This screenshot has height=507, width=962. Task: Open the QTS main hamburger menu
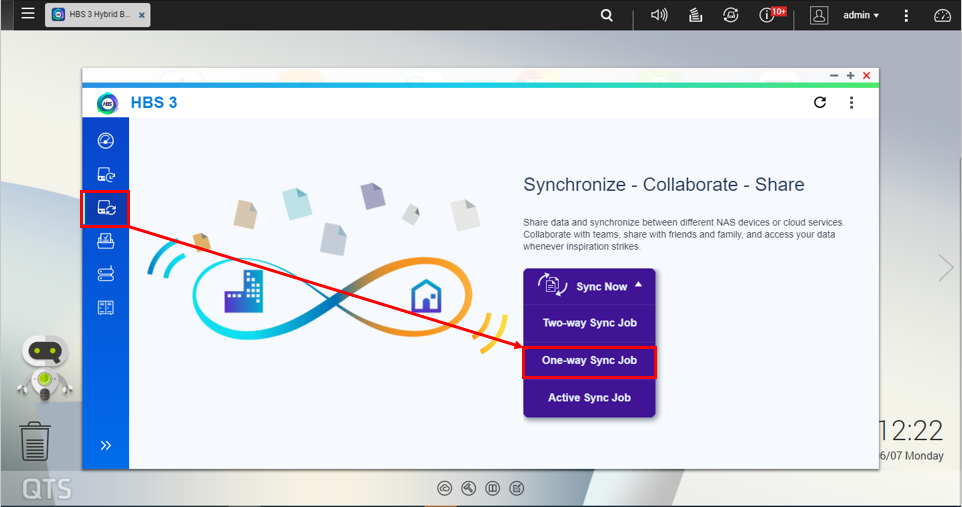pos(27,14)
